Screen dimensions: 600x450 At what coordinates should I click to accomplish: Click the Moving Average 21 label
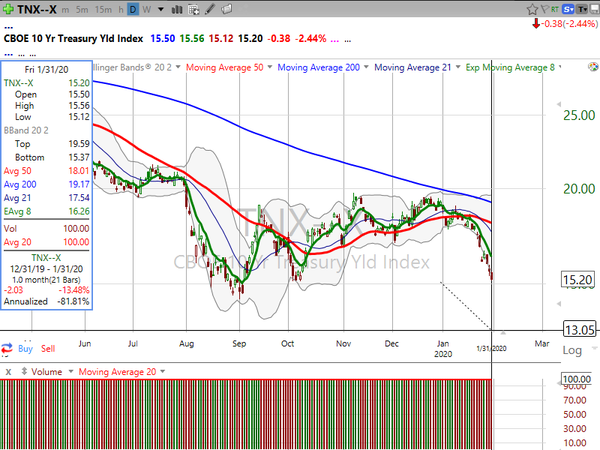tap(412, 67)
